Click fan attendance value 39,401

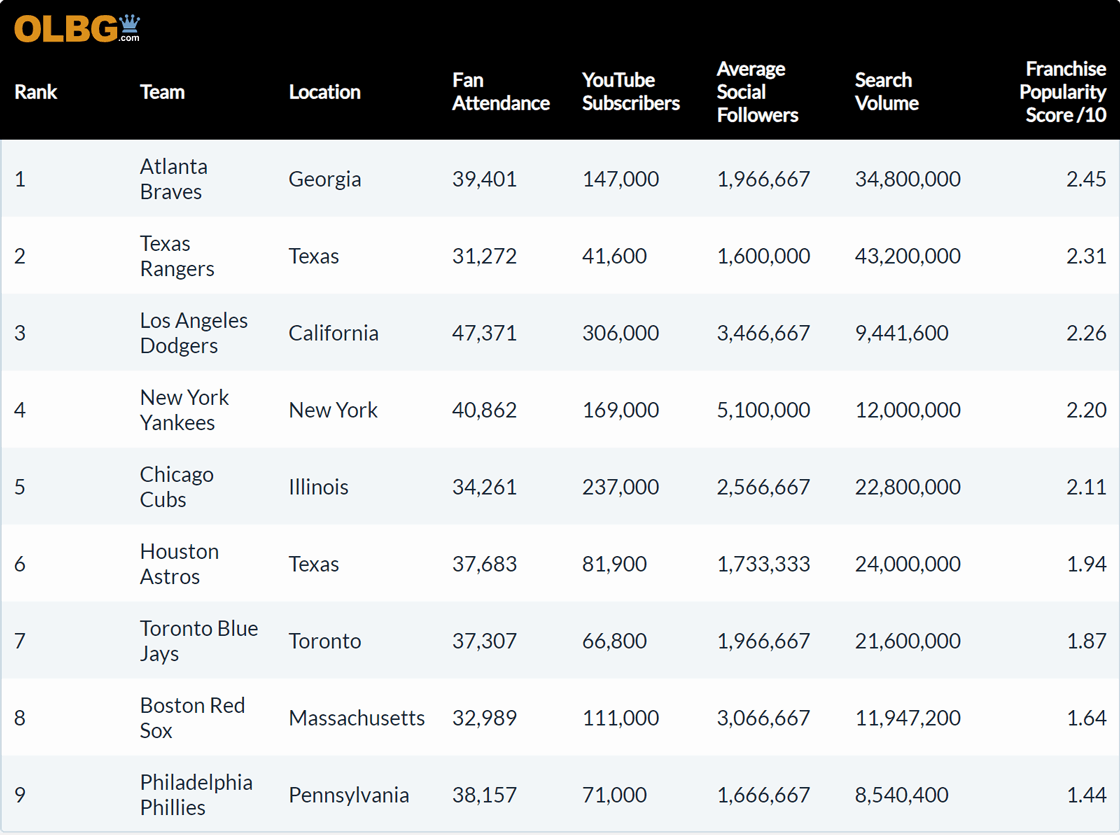pyautogui.click(x=484, y=179)
